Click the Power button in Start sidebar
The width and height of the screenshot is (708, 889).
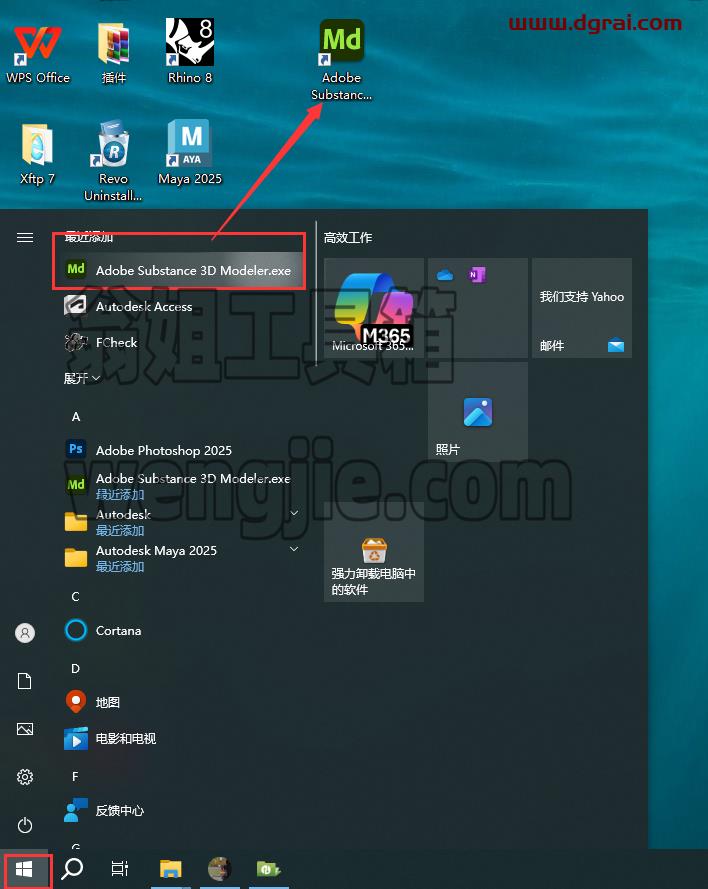[25, 825]
